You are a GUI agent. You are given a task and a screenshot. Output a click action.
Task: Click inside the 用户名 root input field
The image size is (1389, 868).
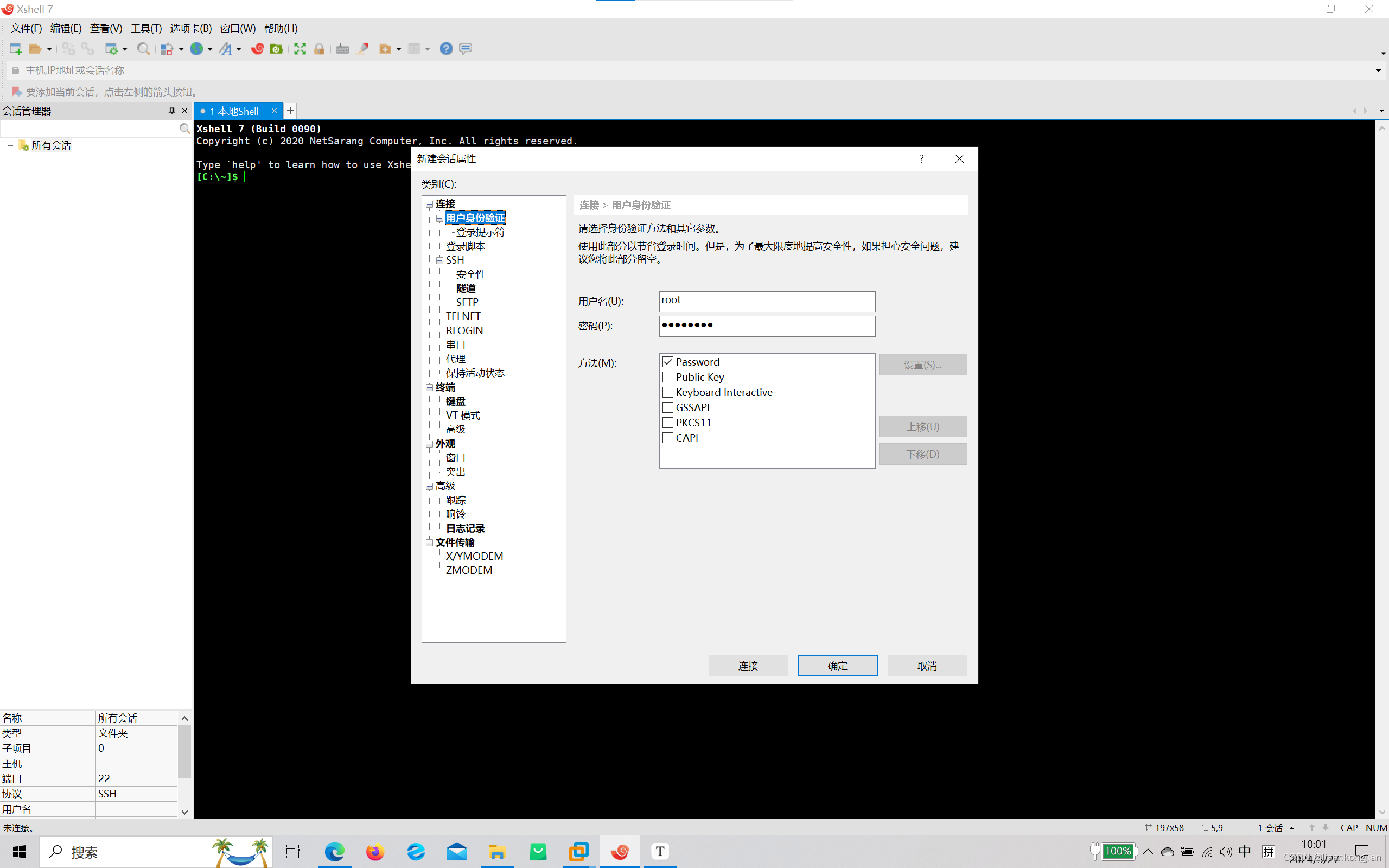767,302
